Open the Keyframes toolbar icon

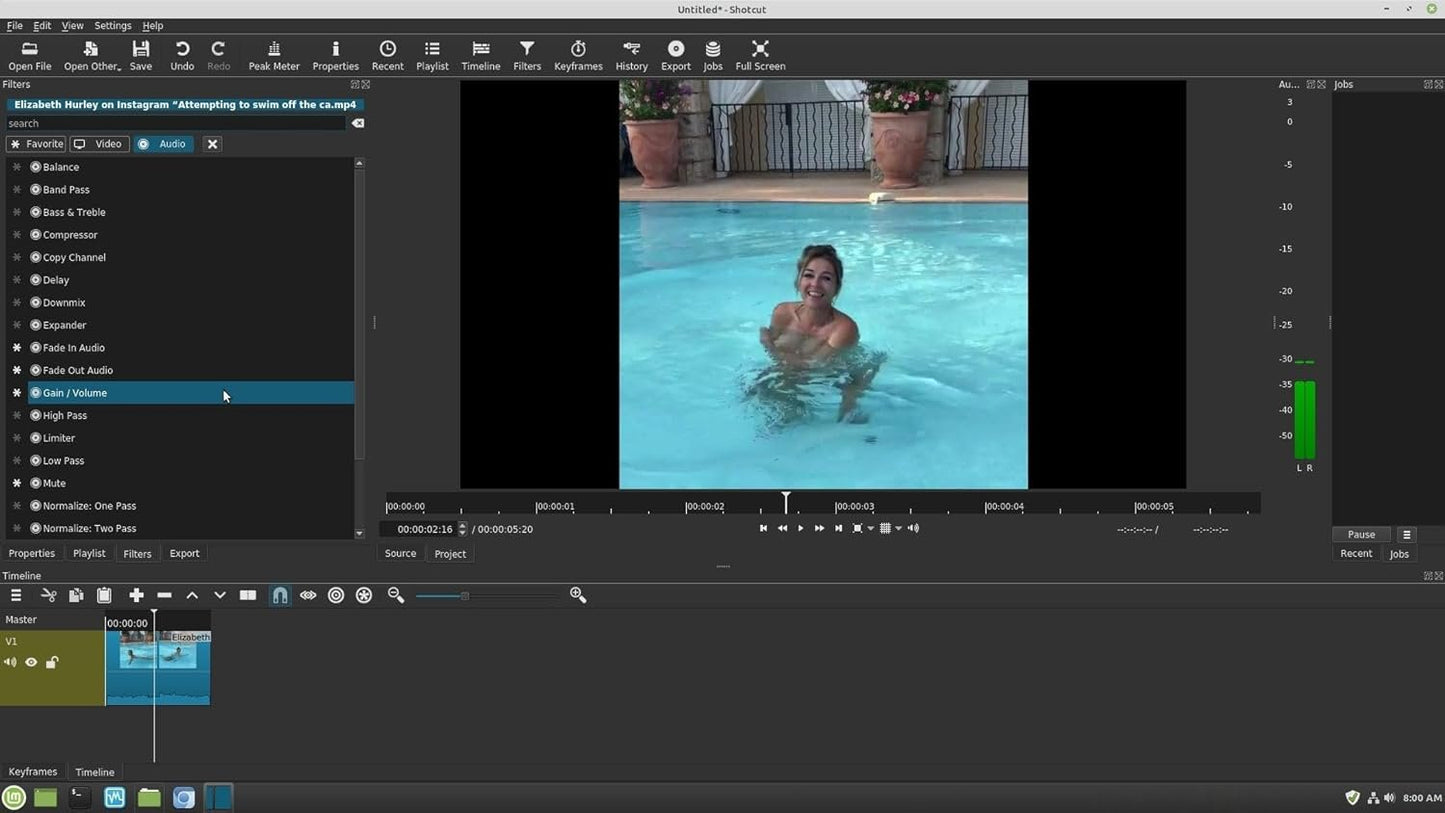tap(578, 56)
